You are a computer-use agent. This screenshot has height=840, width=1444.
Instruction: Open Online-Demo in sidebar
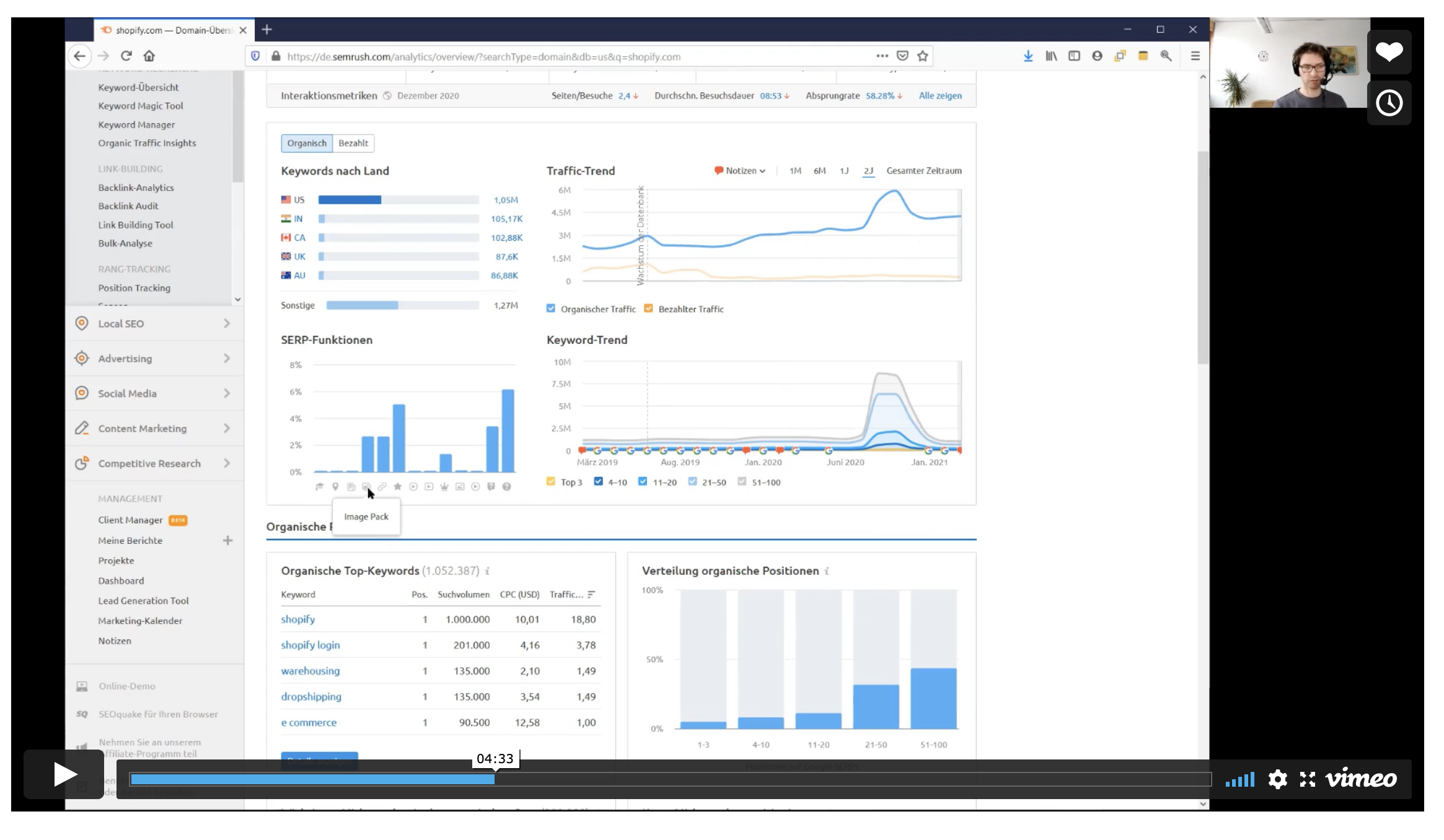click(x=127, y=686)
